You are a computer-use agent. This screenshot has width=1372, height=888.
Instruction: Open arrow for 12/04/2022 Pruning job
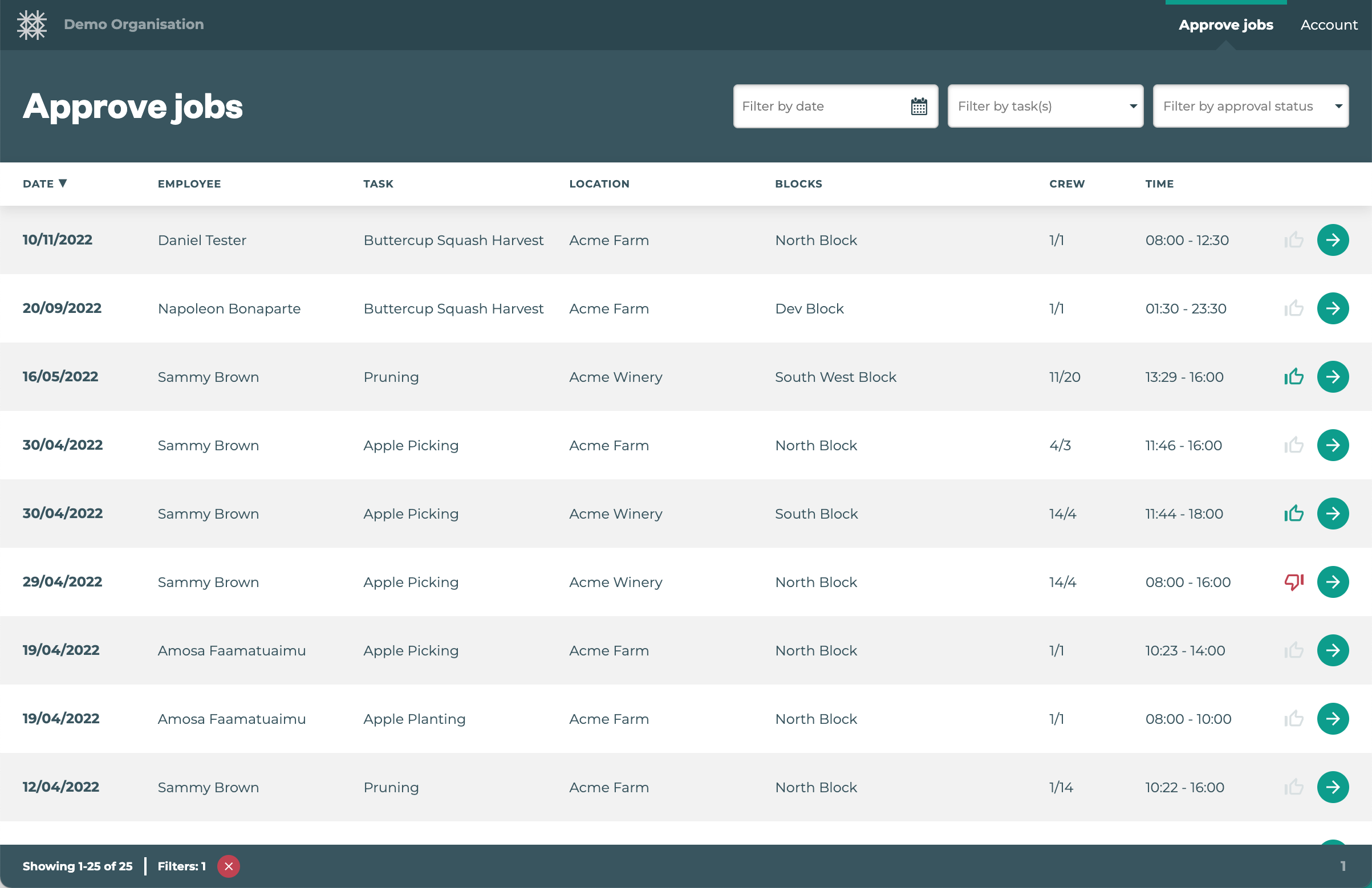(x=1332, y=787)
